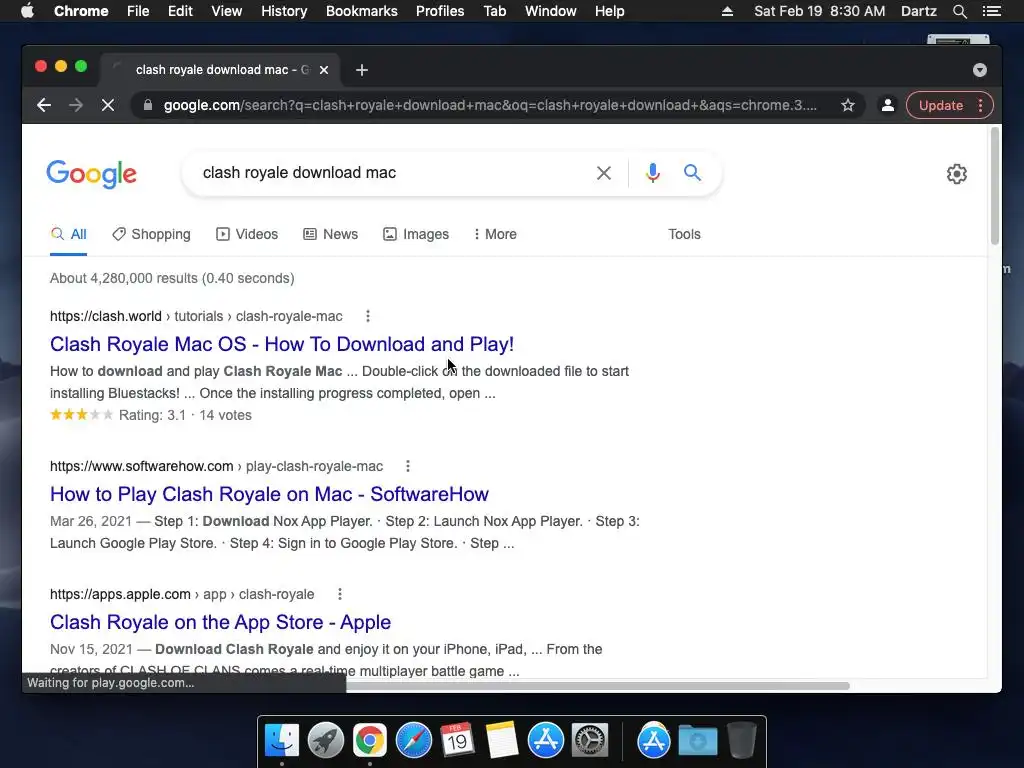The width and height of the screenshot is (1024, 768).
Task: Click the Update button in Chrome toolbar
Action: tap(940, 105)
